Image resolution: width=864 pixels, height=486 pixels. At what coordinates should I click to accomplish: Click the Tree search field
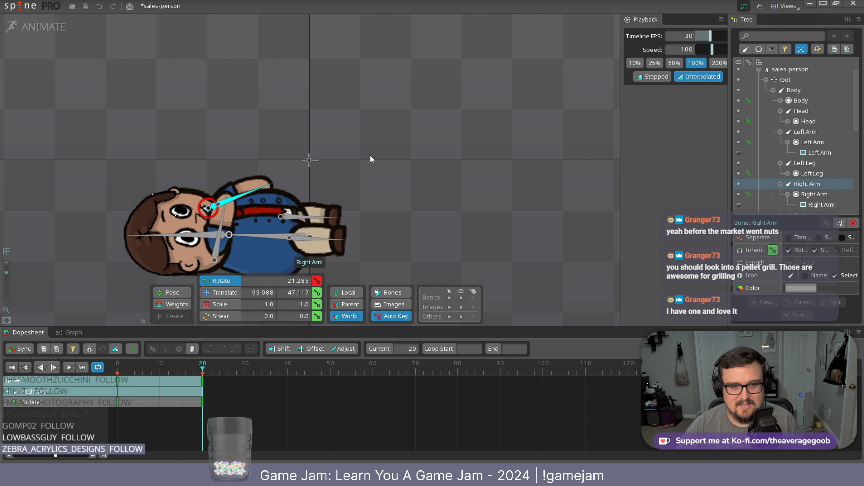782,36
